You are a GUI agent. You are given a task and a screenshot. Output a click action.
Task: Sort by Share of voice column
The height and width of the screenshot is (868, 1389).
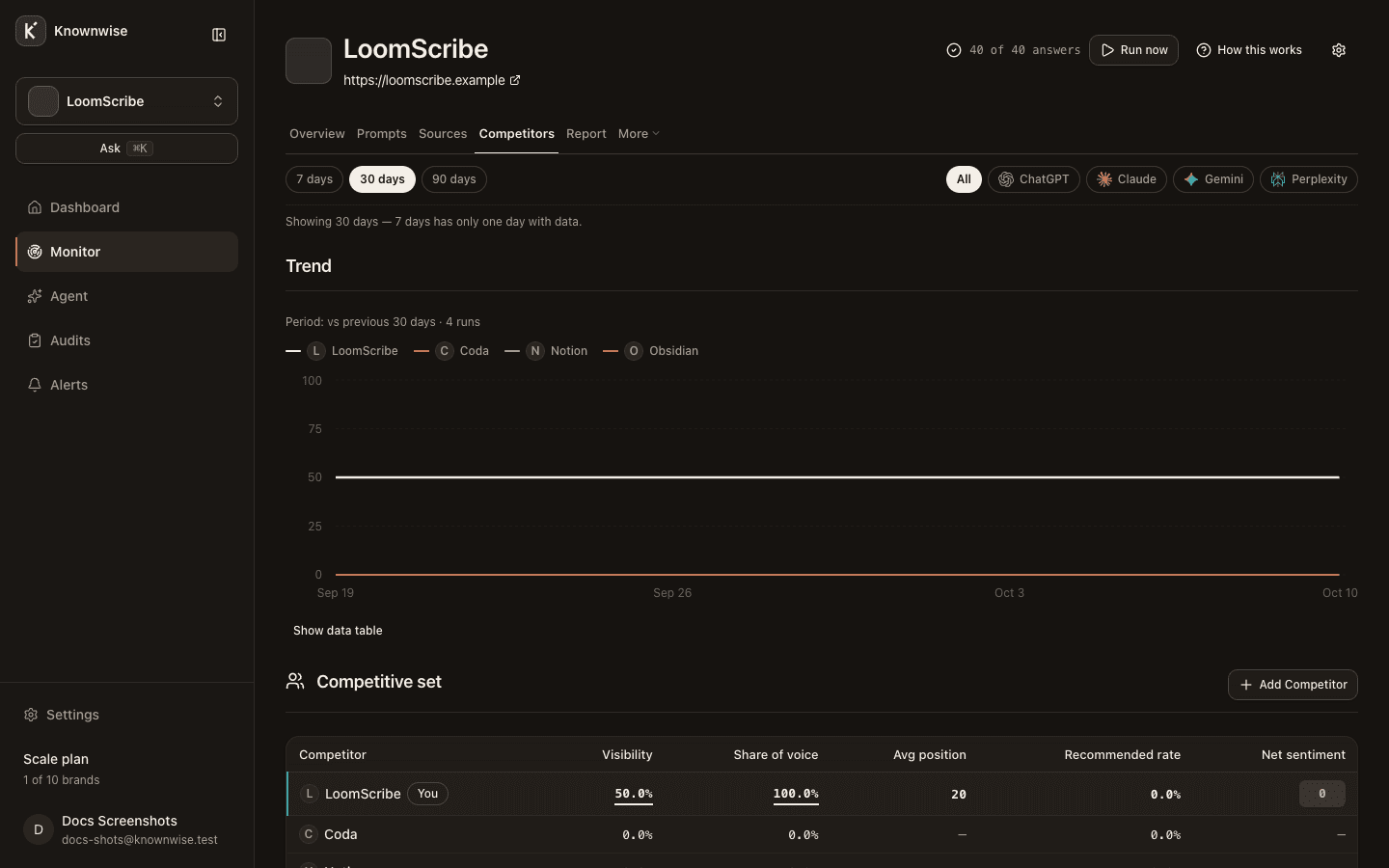(776, 755)
